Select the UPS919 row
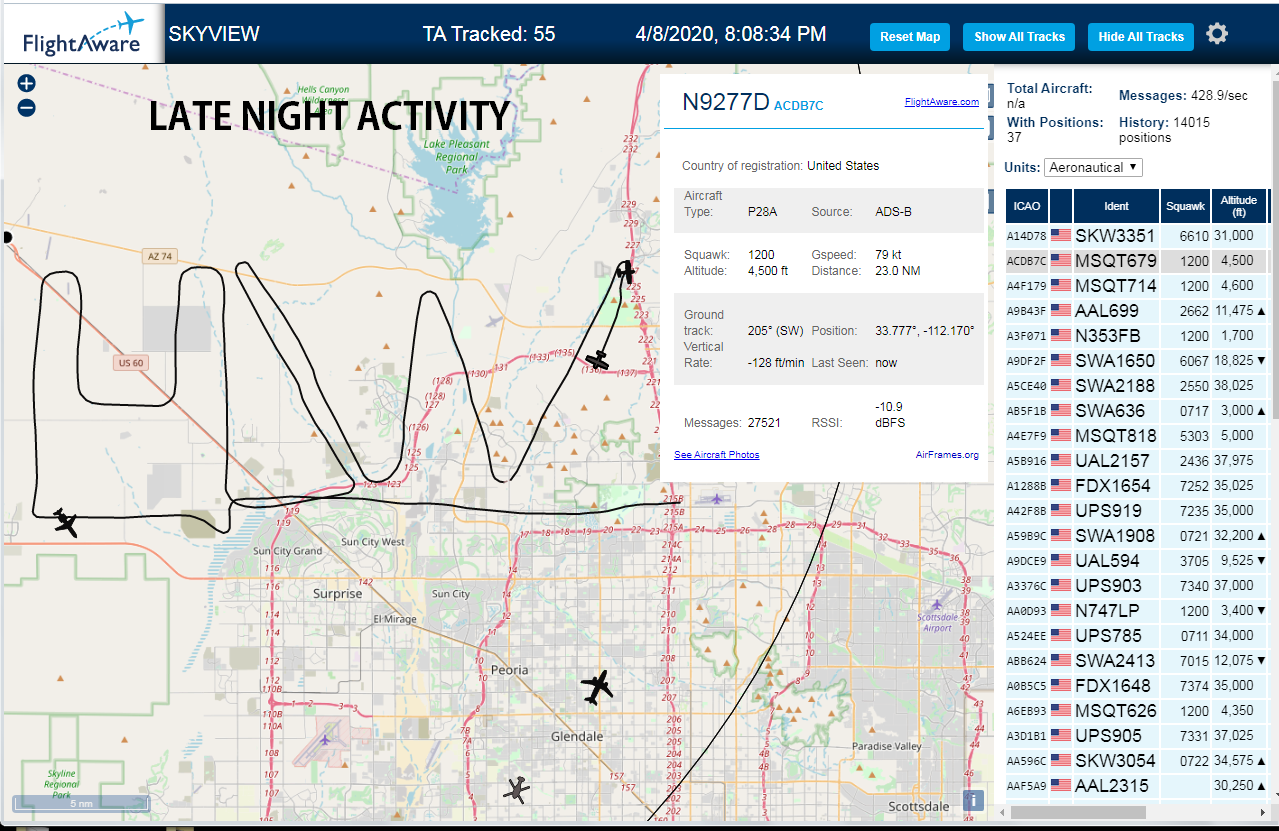The image size is (1279, 831). coord(1137,511)
